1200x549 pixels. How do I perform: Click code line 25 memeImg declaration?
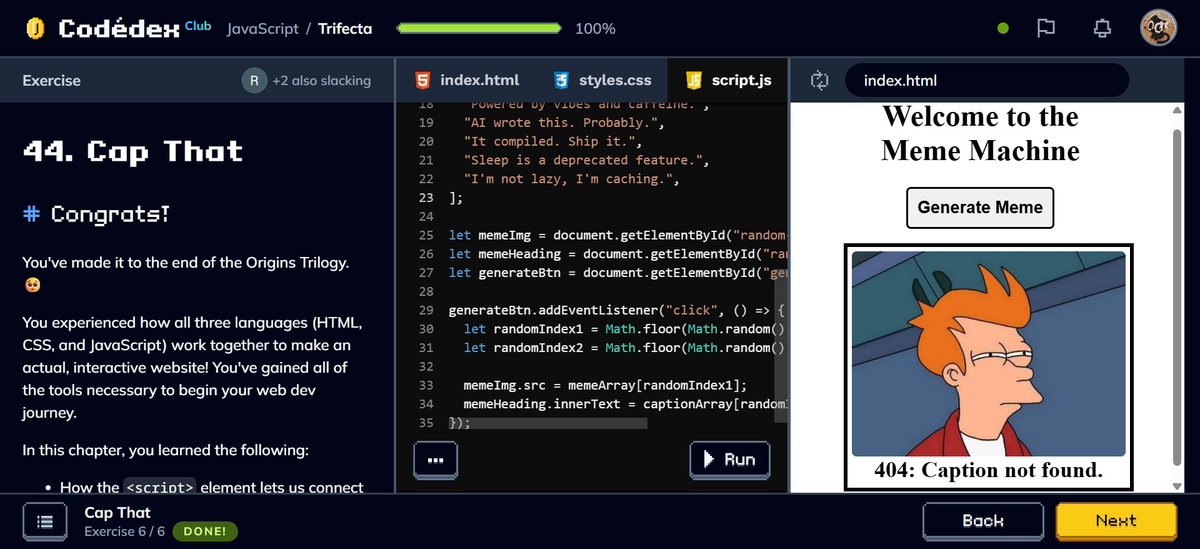point(617,235)
